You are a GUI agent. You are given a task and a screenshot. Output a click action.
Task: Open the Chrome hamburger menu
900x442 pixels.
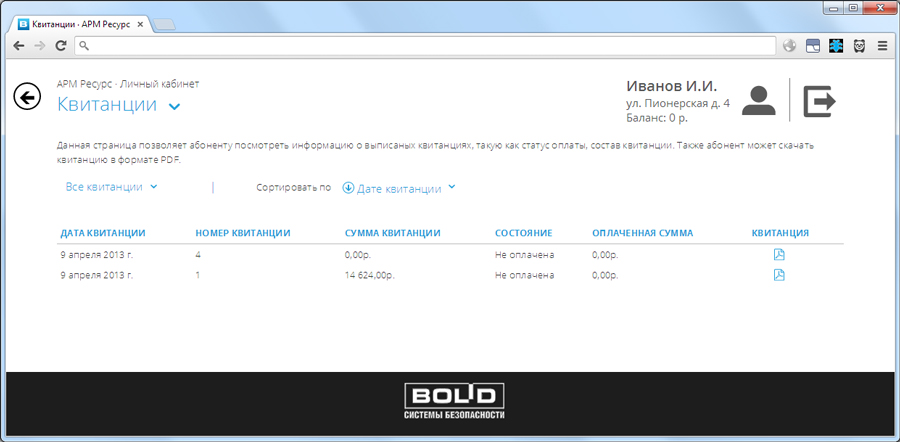[882, 45]
